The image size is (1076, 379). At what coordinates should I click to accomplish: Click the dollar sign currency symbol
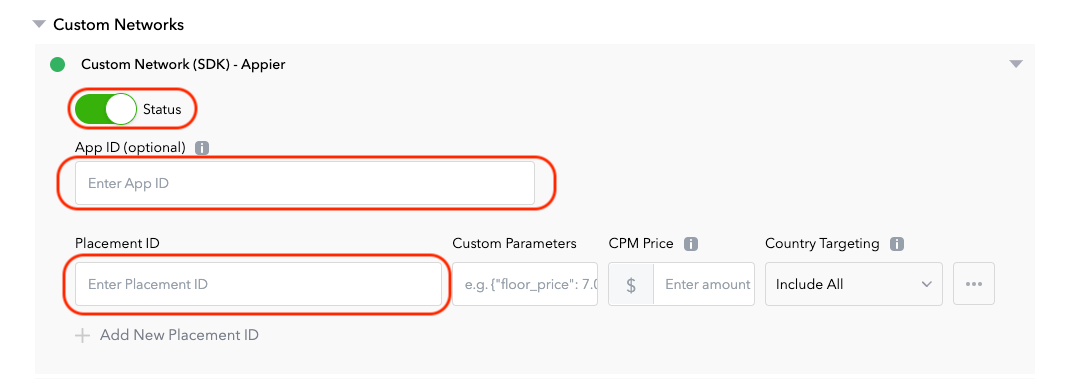631,284
